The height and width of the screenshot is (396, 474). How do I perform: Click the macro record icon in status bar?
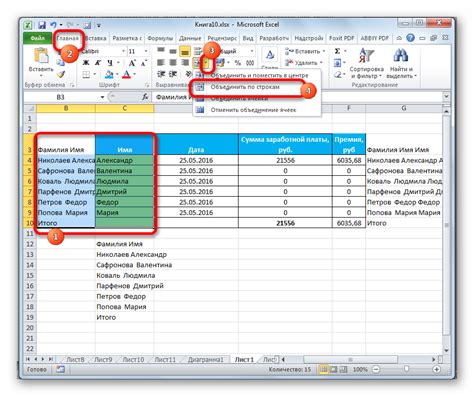point(60,369)
